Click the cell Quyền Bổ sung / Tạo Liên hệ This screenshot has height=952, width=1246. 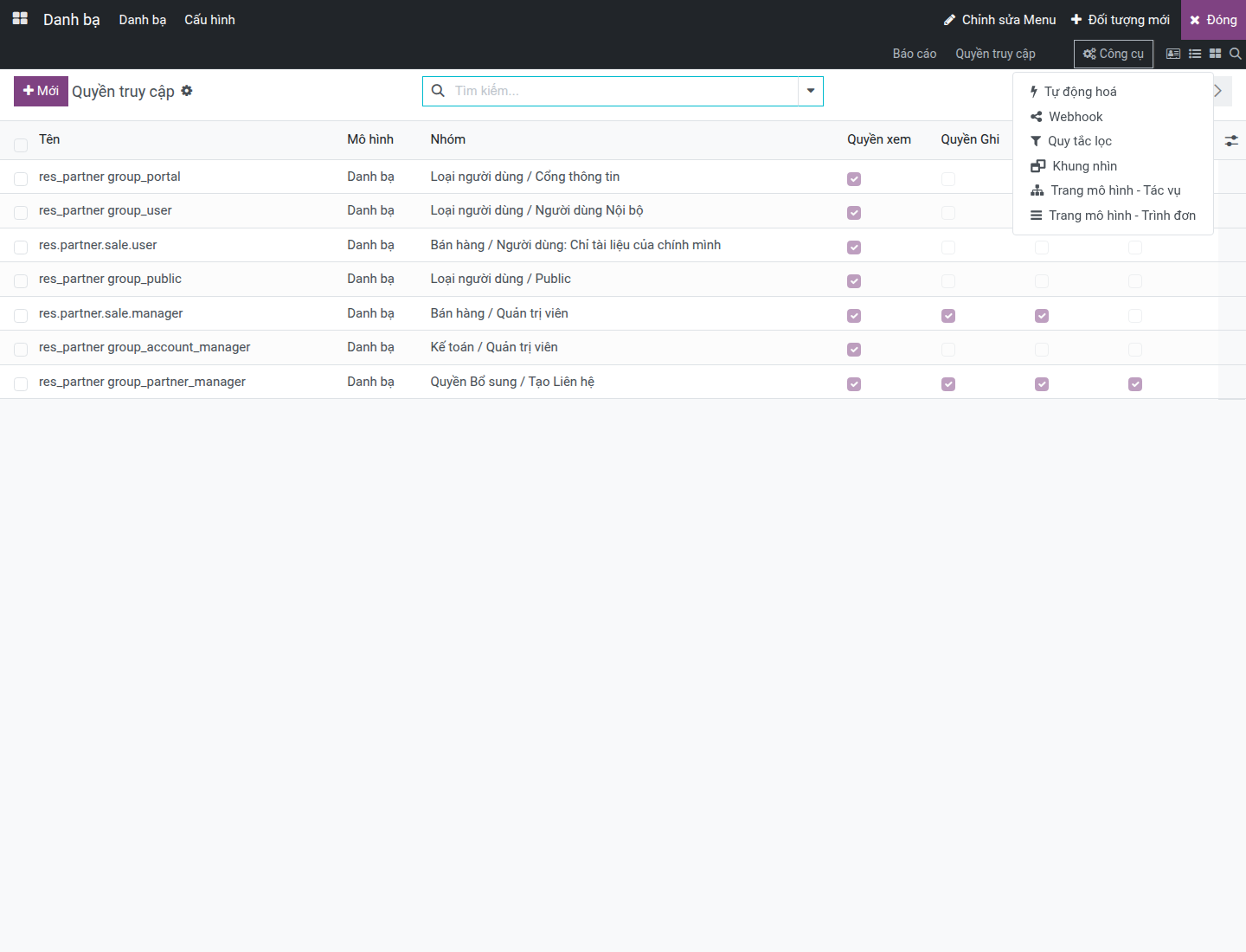tap(512, 382)
